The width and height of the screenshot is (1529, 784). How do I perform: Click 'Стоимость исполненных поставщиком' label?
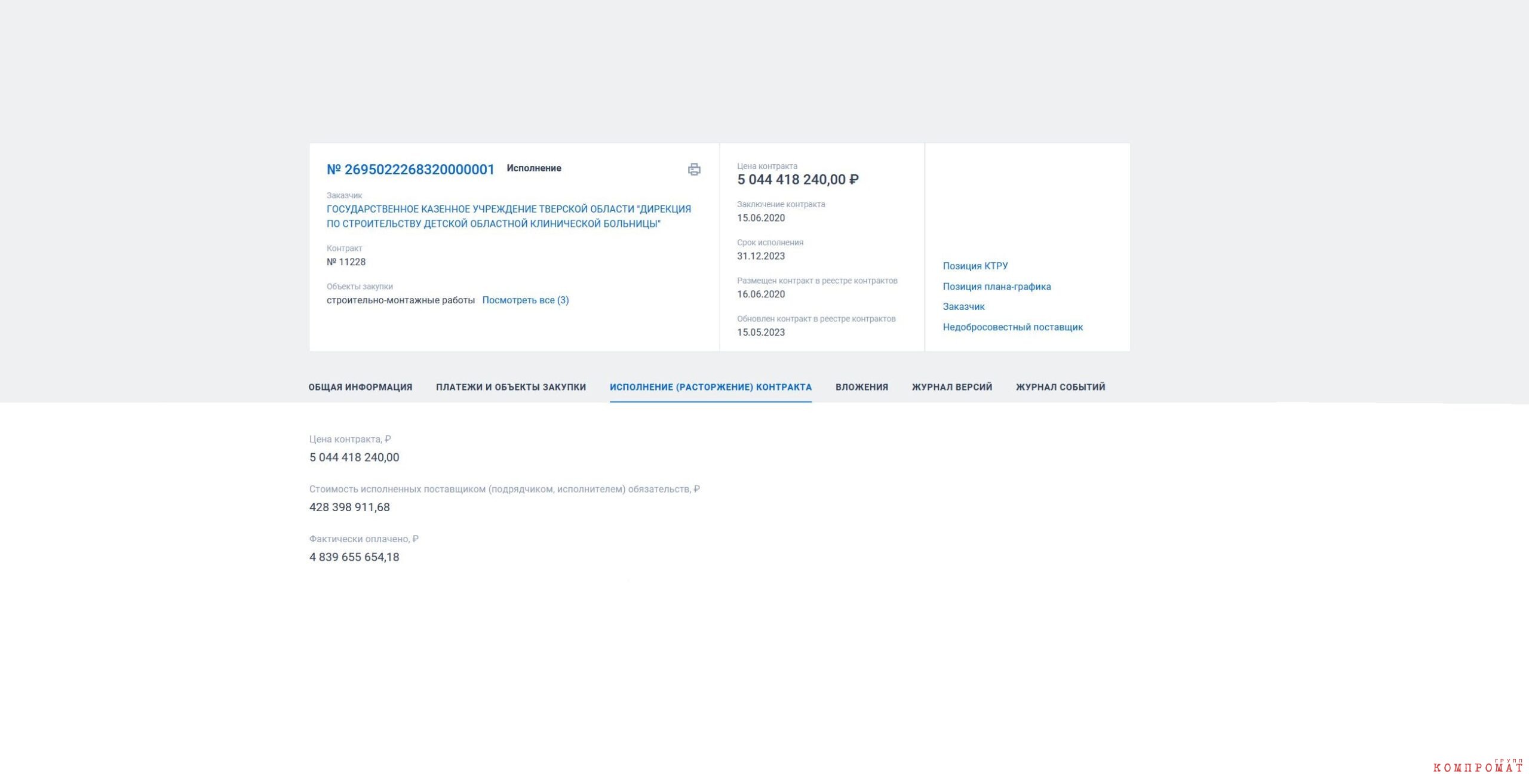pos(505,490)
